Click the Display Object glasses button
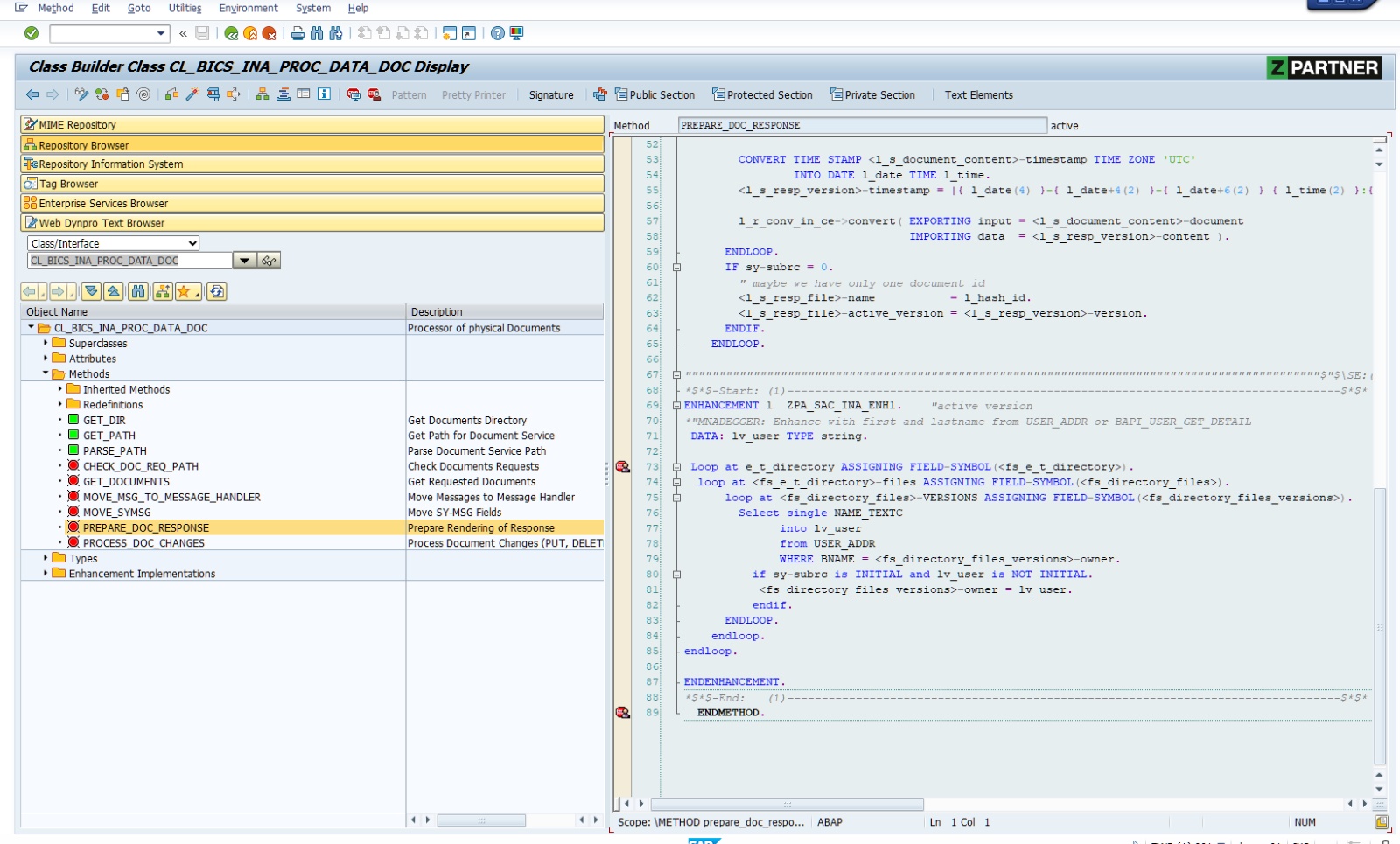1400x844 pixels. 269,261
